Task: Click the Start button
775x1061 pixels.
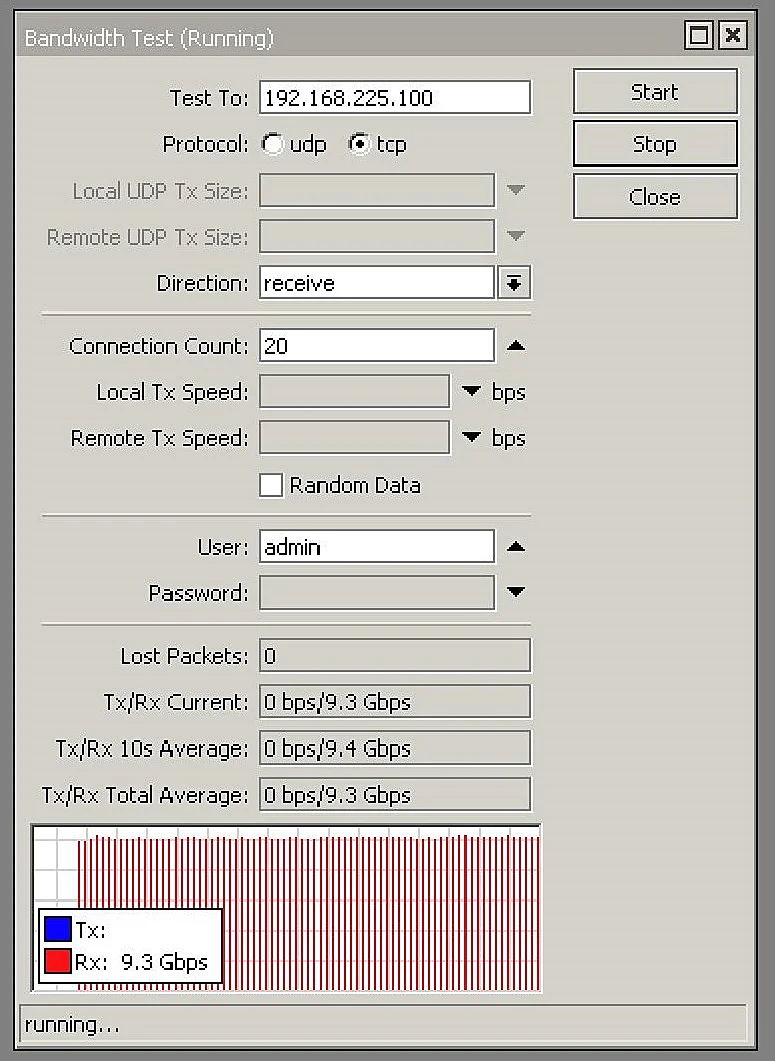Action: coord(655,92)
